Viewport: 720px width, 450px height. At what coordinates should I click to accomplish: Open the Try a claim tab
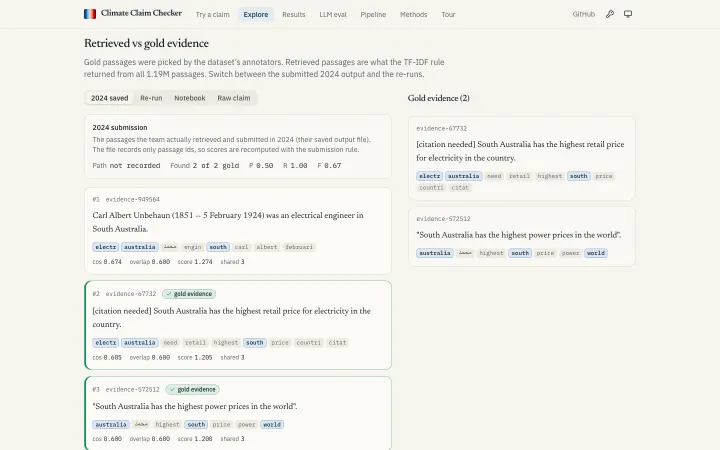[213, 14]
